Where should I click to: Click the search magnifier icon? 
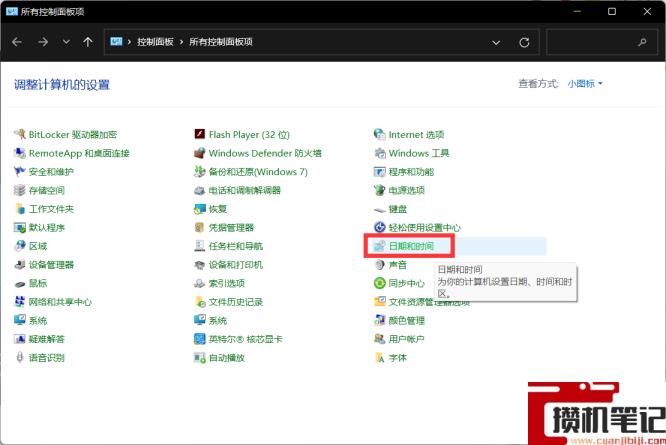[x=642, y=42]
